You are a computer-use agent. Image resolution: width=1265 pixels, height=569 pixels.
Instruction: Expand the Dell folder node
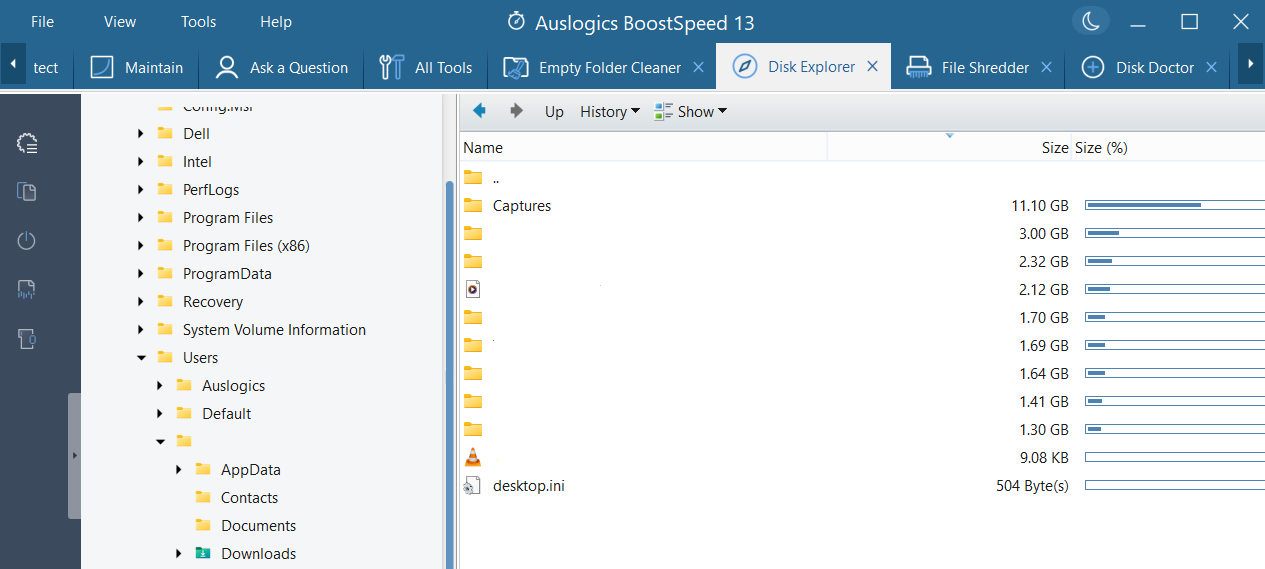[x=140, y=133]
